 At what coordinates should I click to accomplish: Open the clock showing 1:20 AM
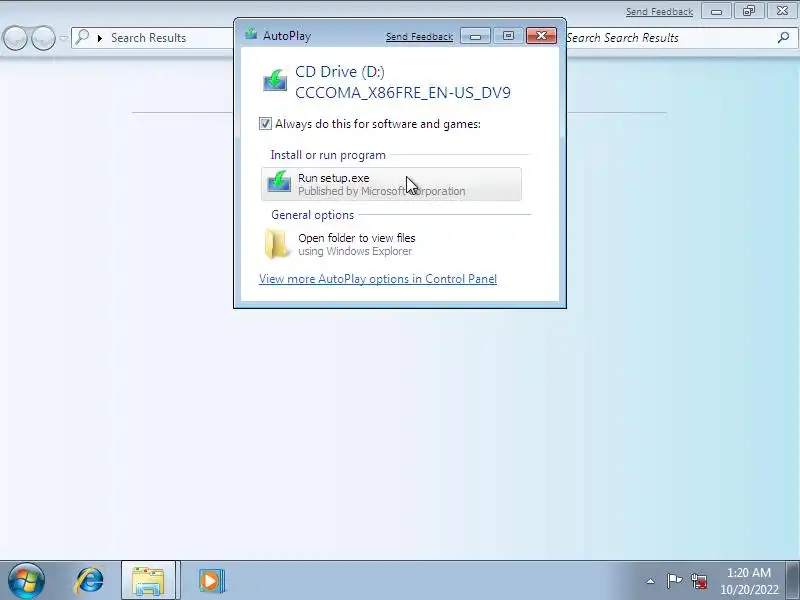[x=749, y=581]
